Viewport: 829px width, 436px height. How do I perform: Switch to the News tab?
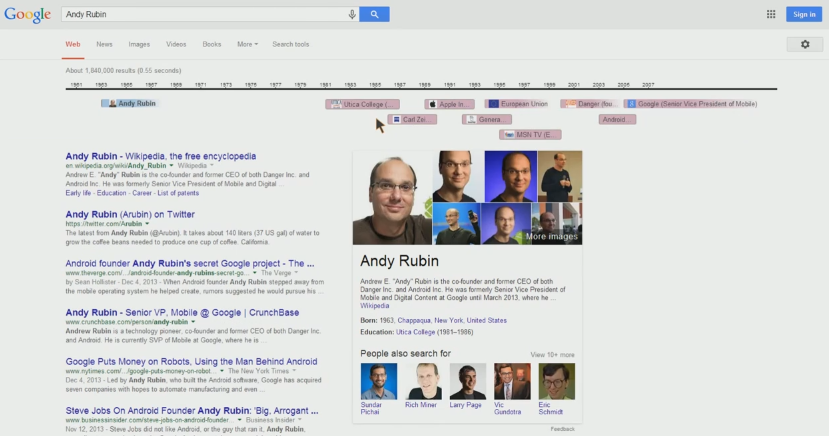pyautogui.click(x=104, y=44)
